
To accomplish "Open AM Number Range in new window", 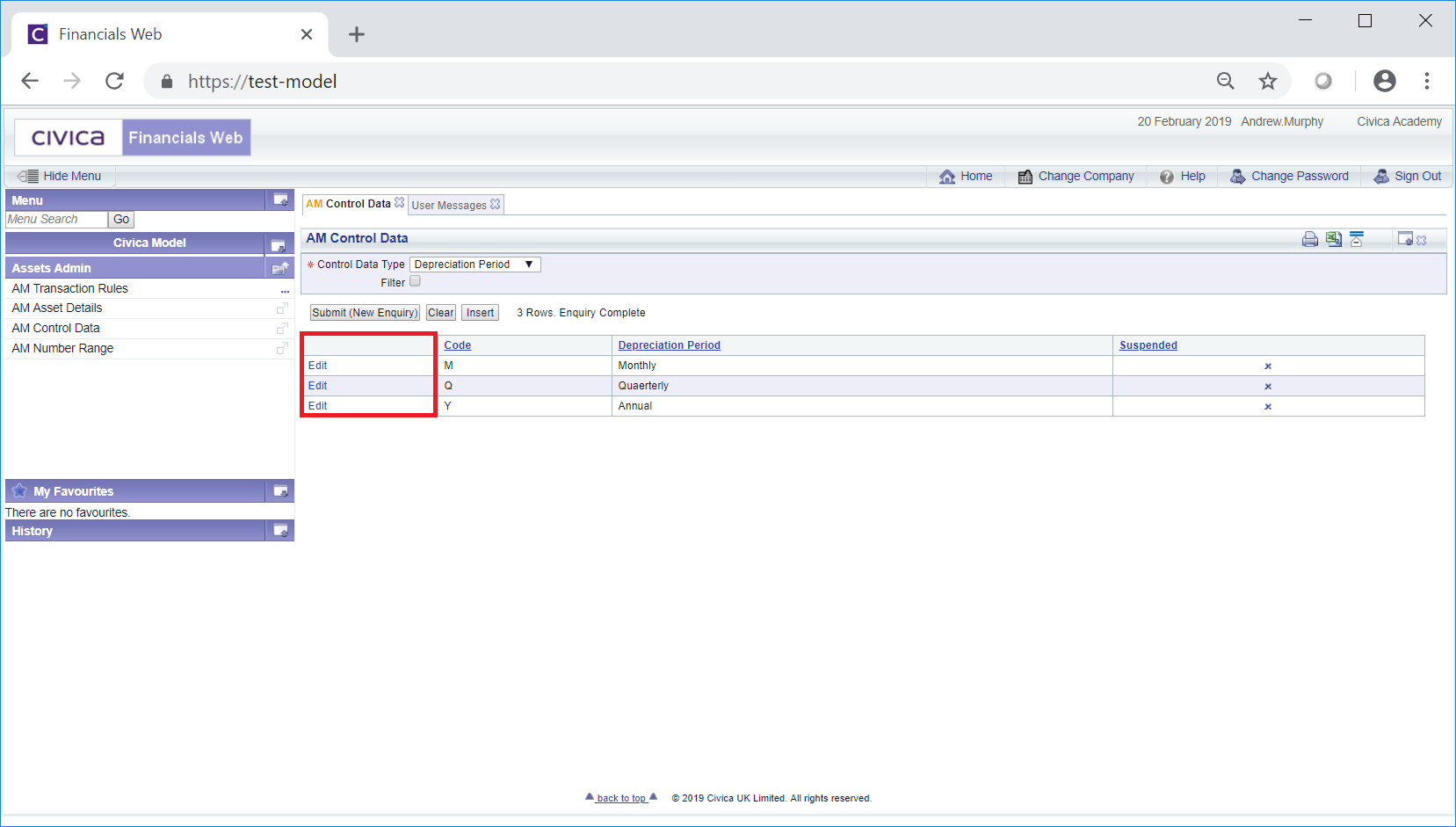I will (x=282, y=349).
